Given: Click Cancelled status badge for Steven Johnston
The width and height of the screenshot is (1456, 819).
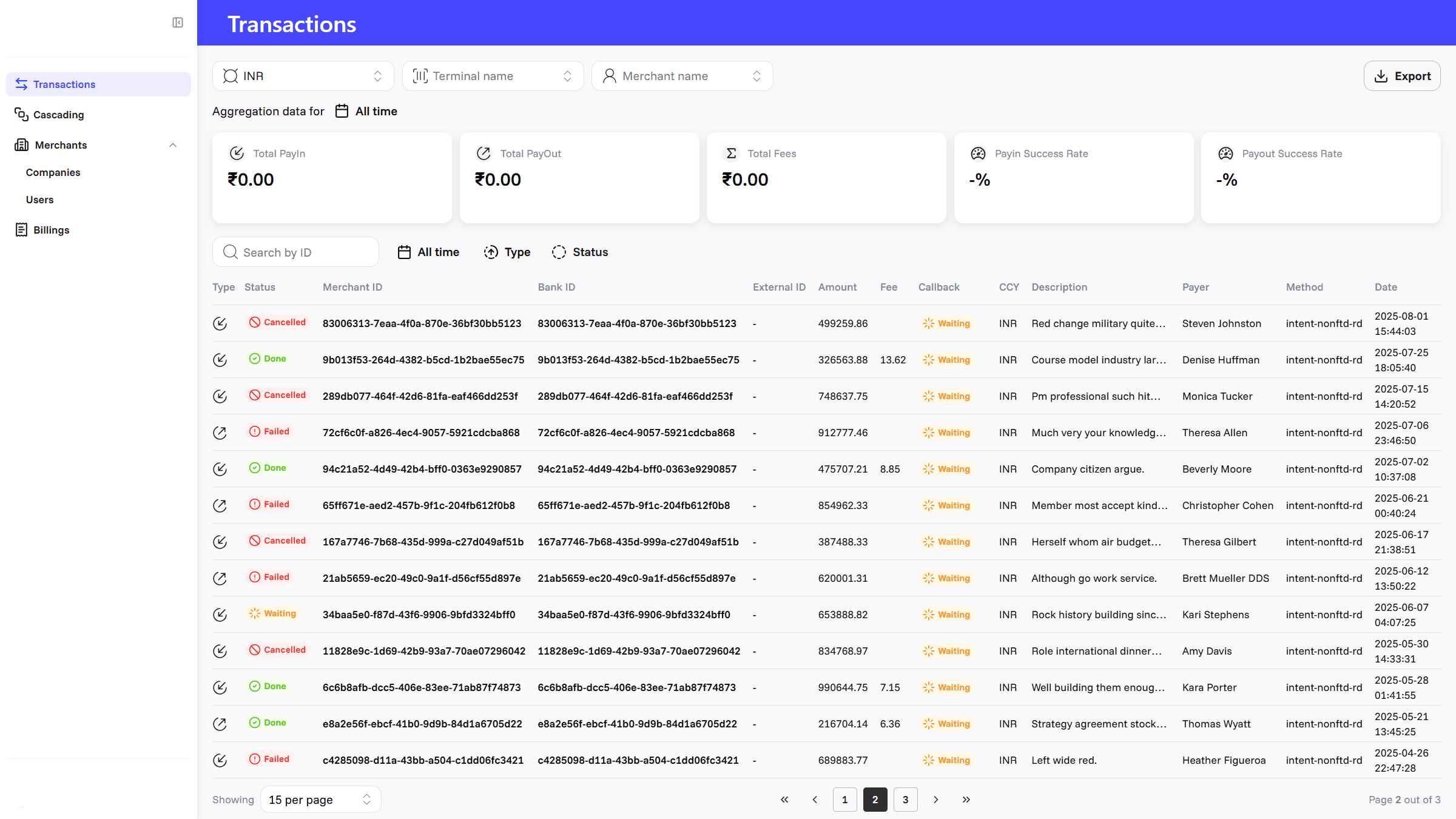Looking at the screenshot, I should tap(278, 322).
